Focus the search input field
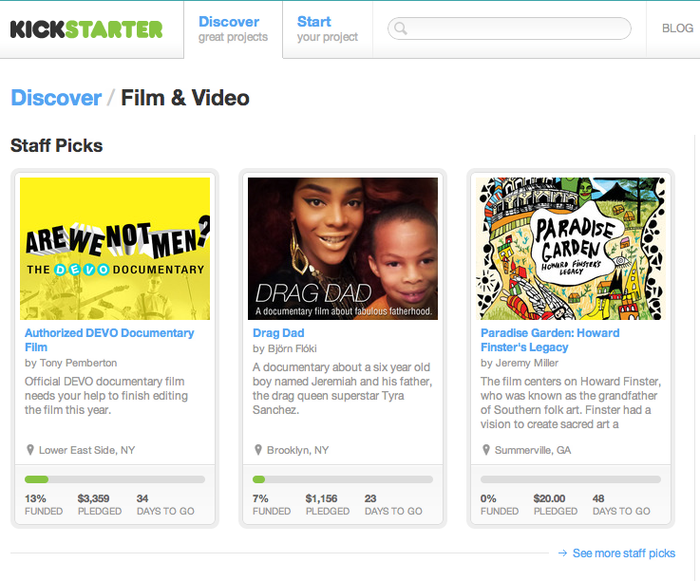The height and width of the screenshot is (581, 700). click(x=509, y=29)
